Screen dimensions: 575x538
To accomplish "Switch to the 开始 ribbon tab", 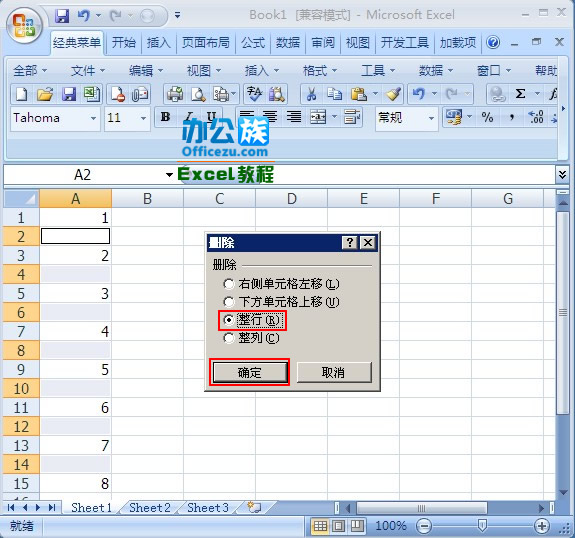I will pos(124,43).
